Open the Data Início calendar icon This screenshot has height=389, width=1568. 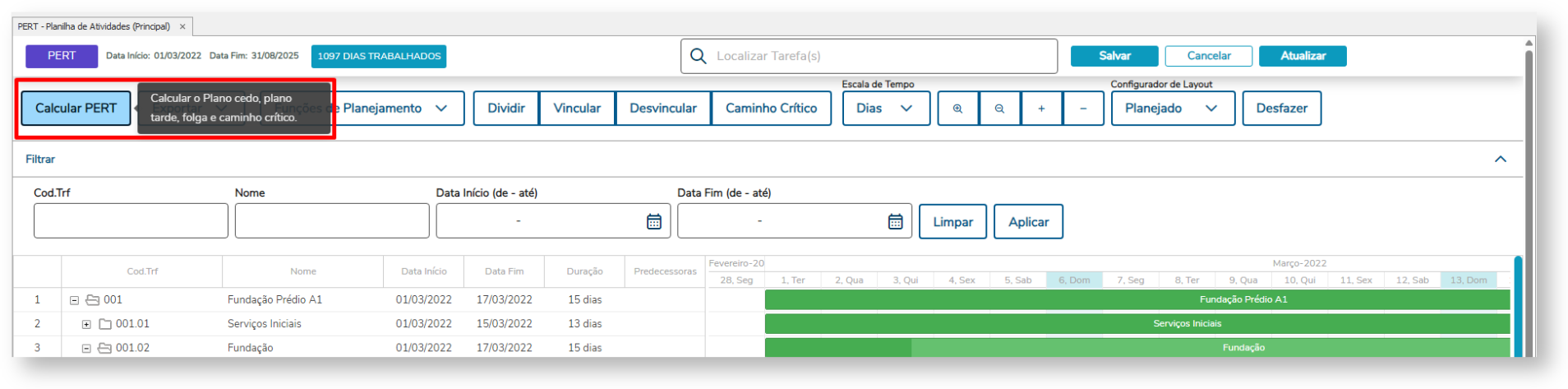coord(654,221)
